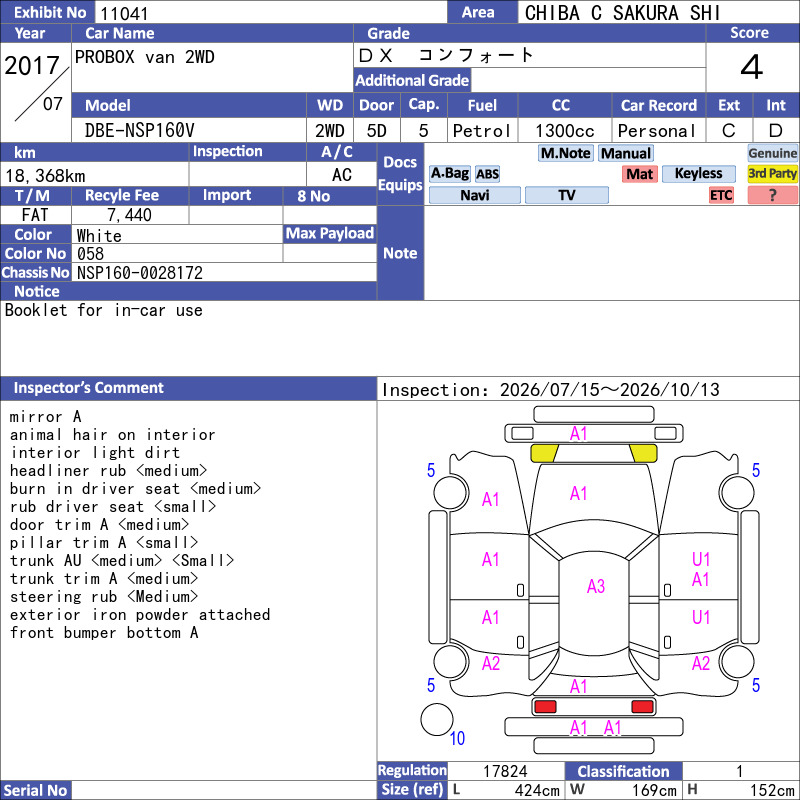The width and height of the screenshot is (800, 800).
Task: Click the red ETC badge
Action: point(721,195)
